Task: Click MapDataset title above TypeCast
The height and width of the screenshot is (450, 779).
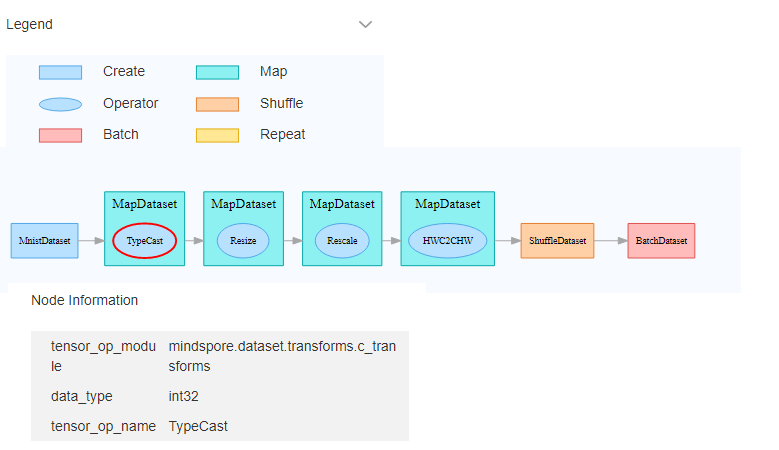Action: (x=144, y=204)
